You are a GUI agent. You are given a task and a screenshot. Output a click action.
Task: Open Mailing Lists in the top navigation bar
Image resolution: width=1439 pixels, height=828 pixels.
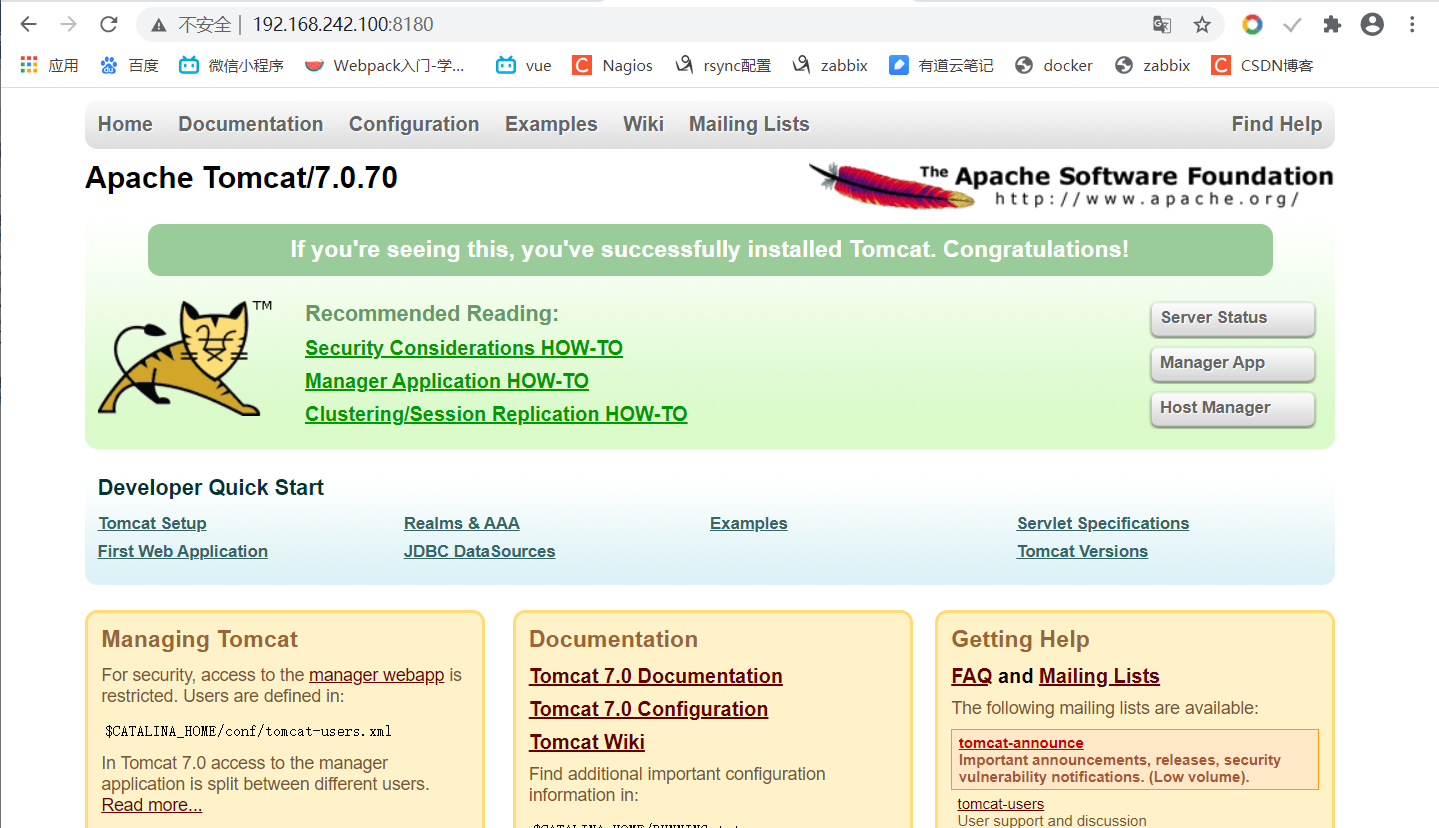coord(749,124)
